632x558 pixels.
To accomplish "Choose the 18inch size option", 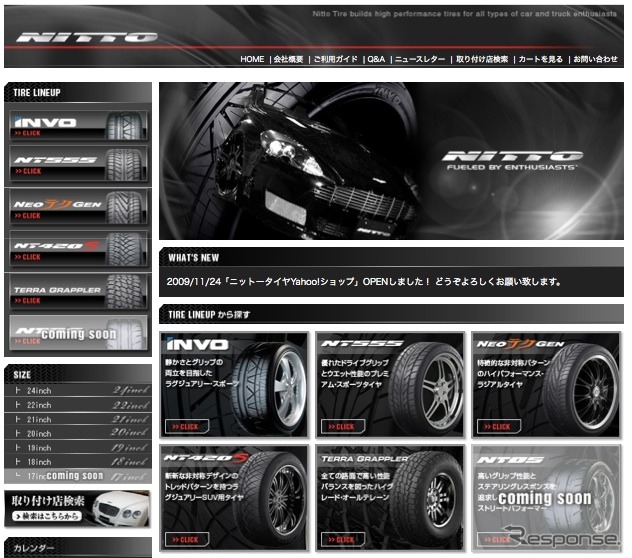I will (x=78, y=462).
